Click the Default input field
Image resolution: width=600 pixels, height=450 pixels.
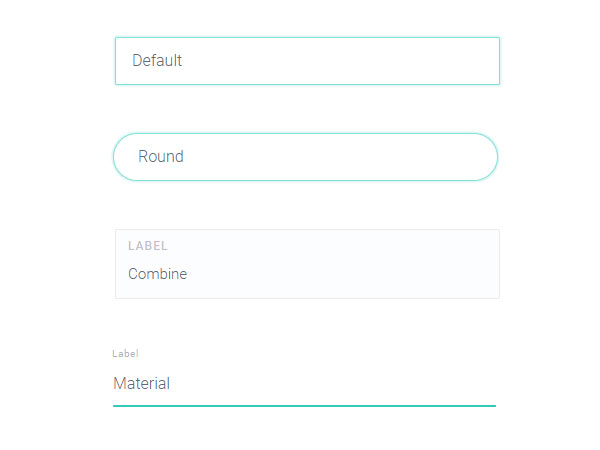click(307, 61)
